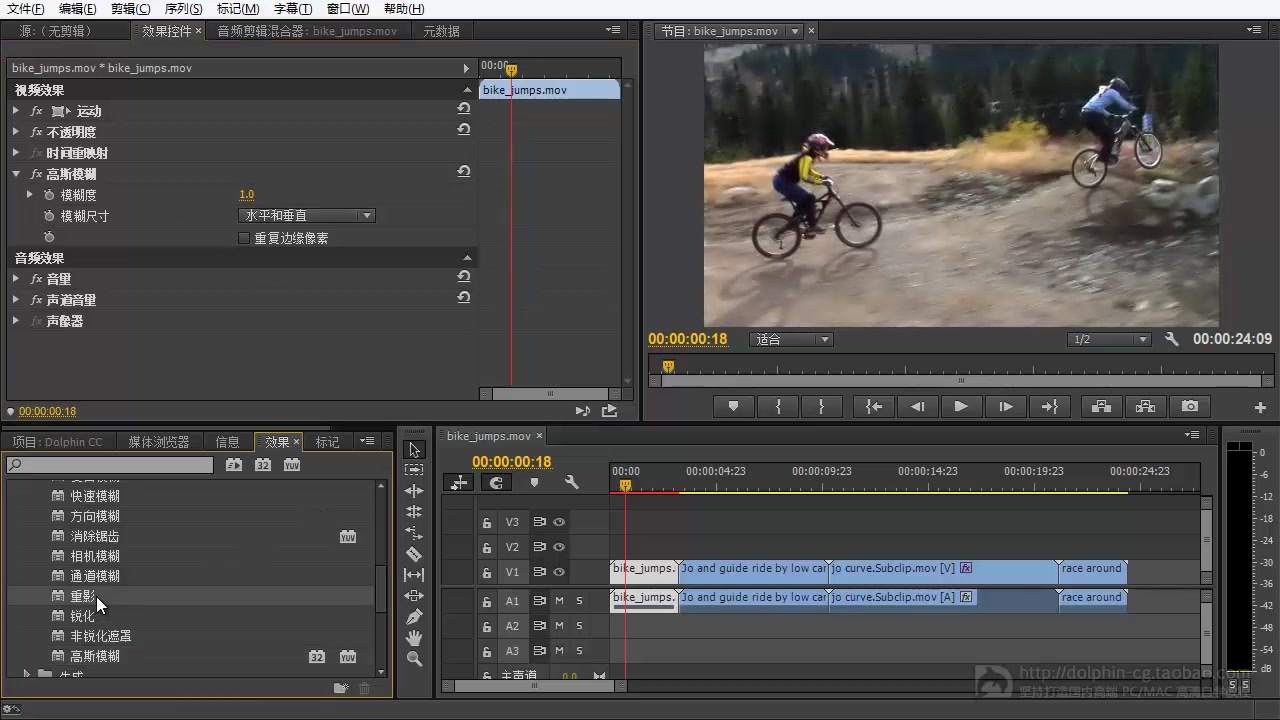Toggle Gaussian Blur fx on/off
The height and width of the screenshot is (720, 1280).
(37, 174)
